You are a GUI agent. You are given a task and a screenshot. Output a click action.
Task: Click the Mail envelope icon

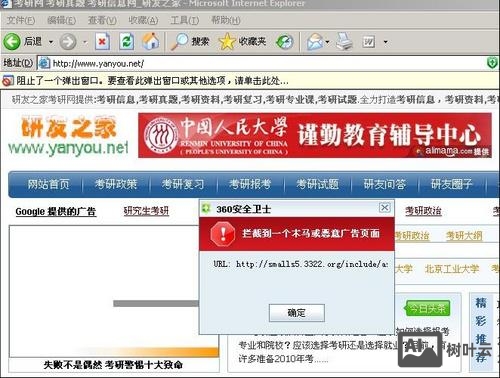[315, 42]
